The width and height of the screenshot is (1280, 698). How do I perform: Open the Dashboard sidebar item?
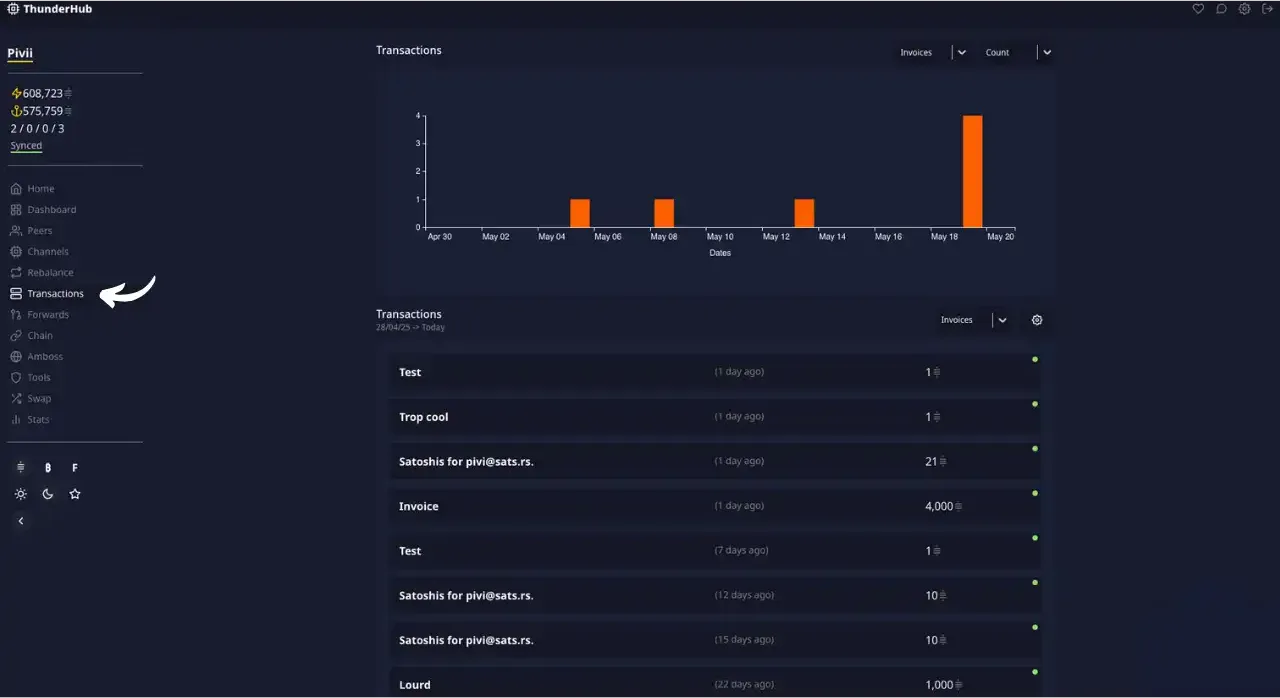pos(43,210)
